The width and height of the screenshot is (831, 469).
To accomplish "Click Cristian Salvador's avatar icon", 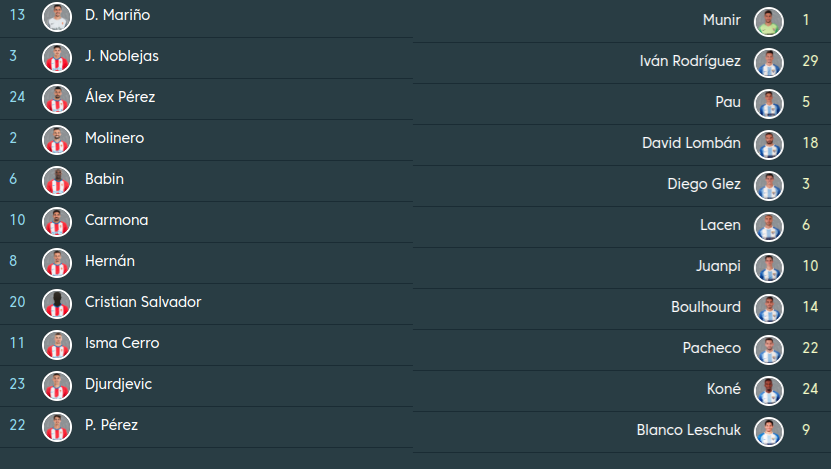I will pyautogui.click(x=57, y=304).
